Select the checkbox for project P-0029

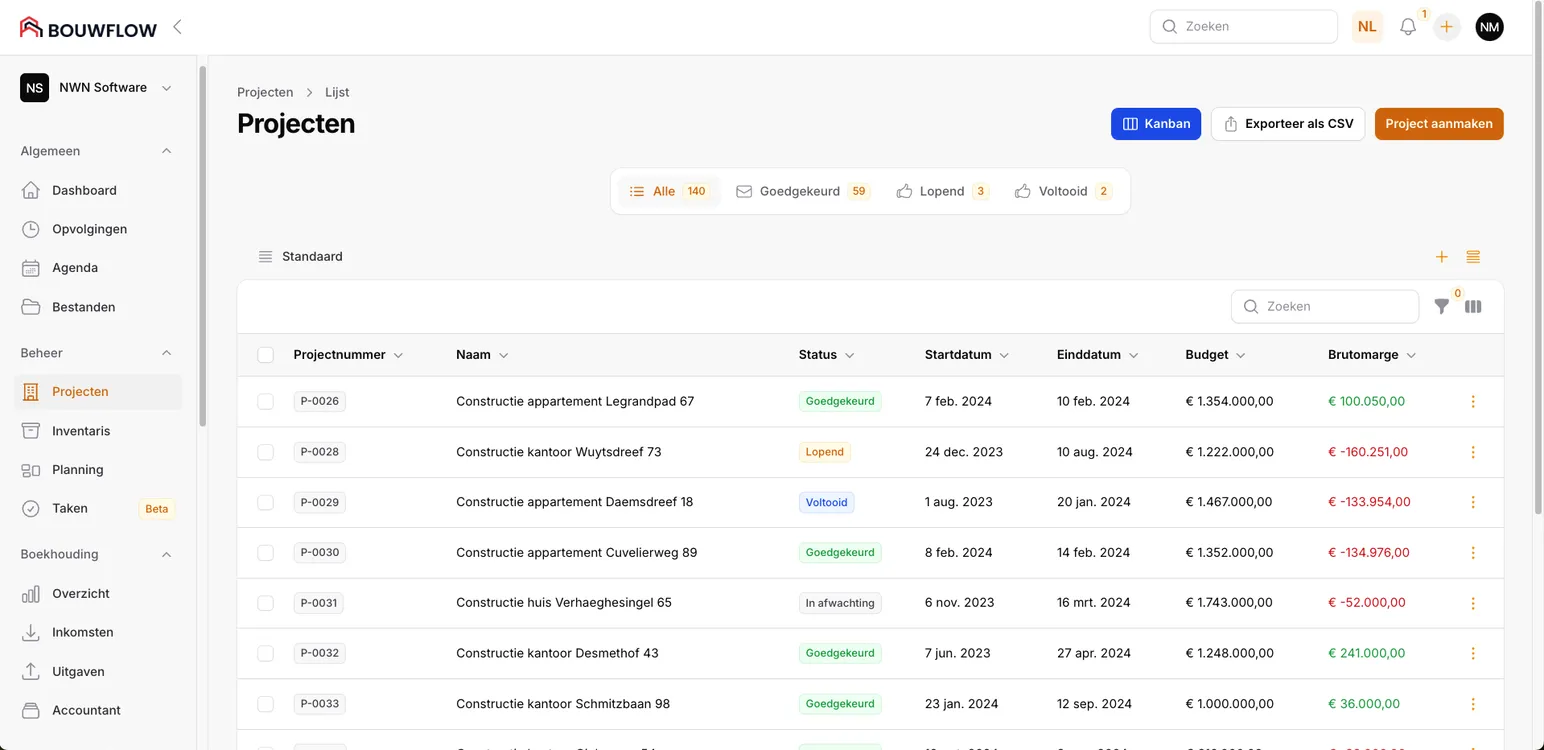265,502
